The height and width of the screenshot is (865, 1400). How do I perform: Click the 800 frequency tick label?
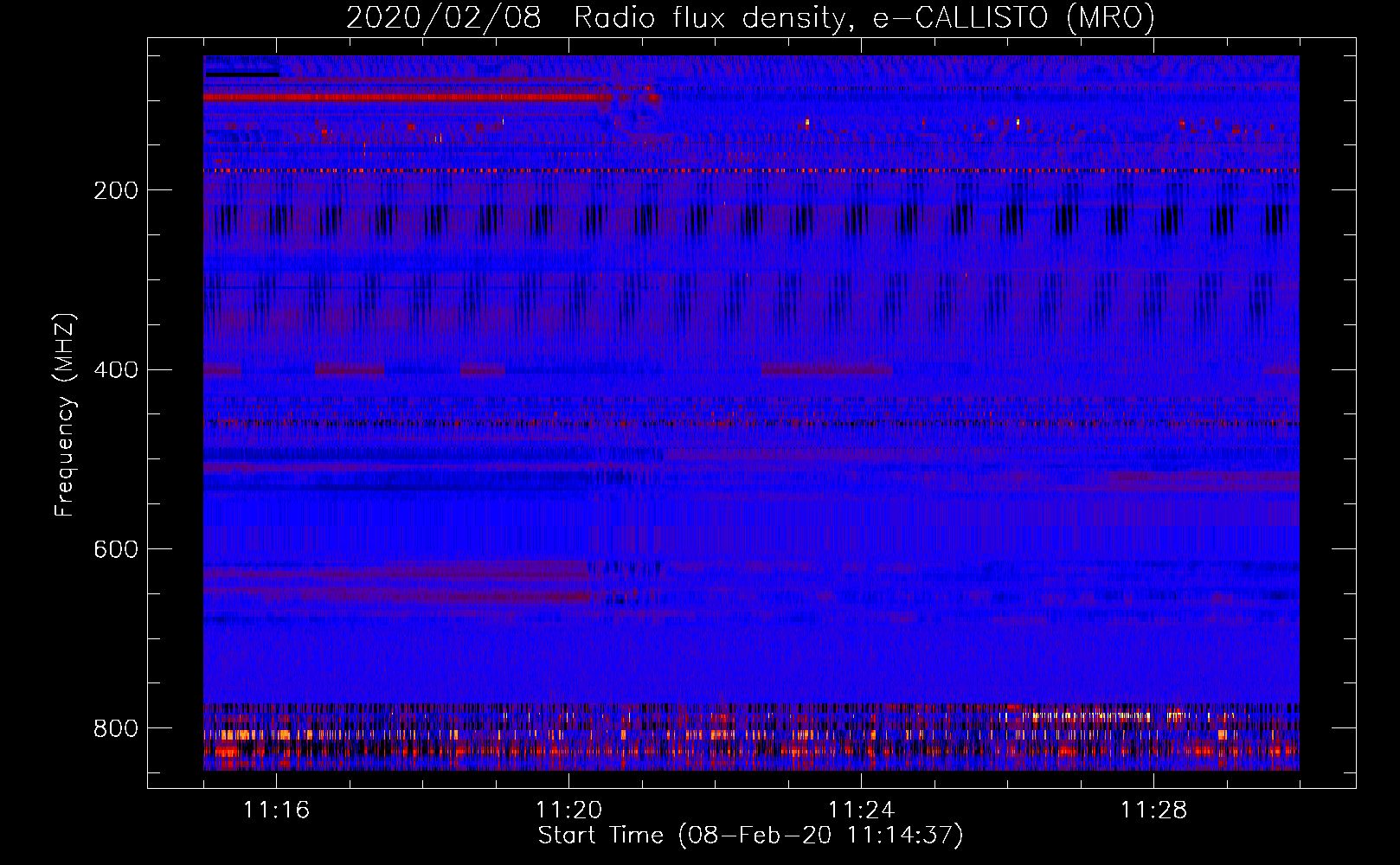115,728
